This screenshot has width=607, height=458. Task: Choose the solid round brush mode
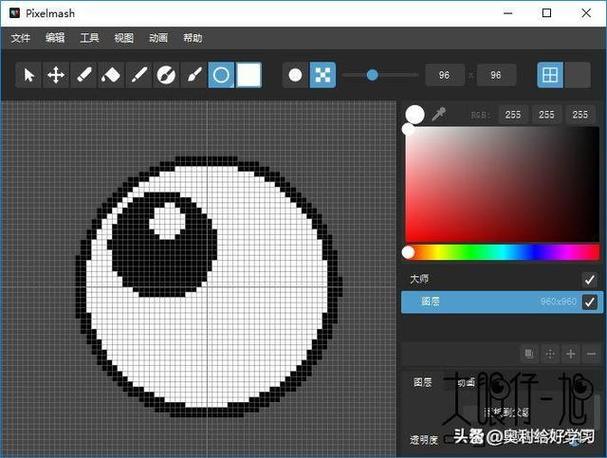[295, 75]
